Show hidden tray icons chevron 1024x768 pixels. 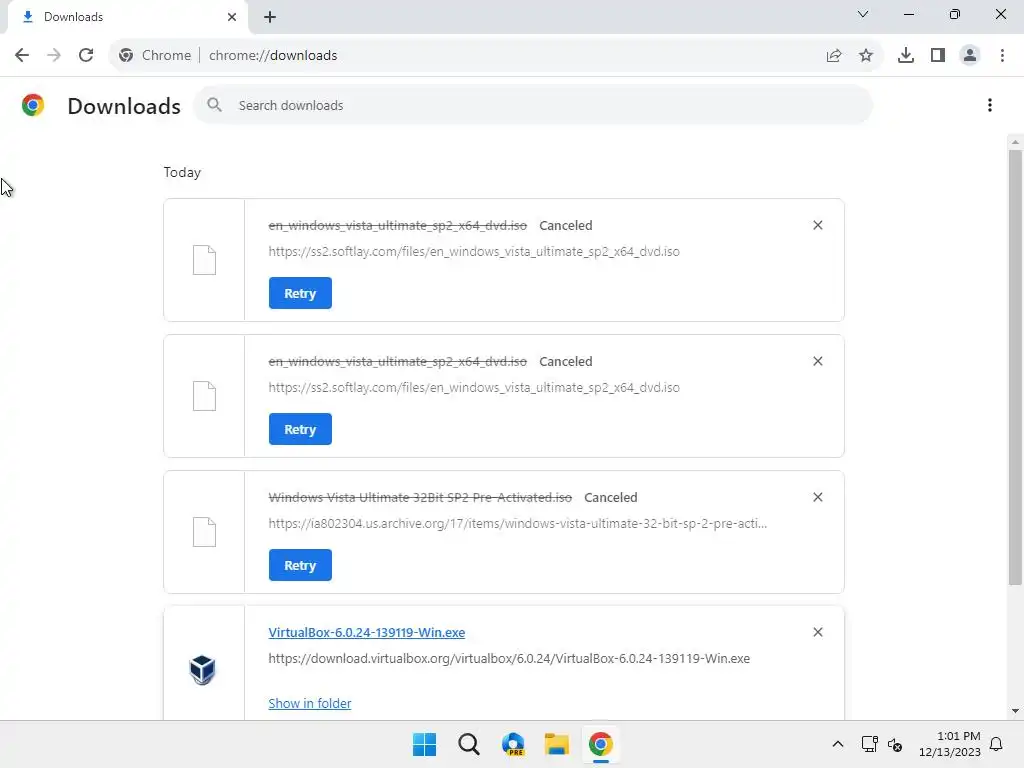(x=838, y=744)
